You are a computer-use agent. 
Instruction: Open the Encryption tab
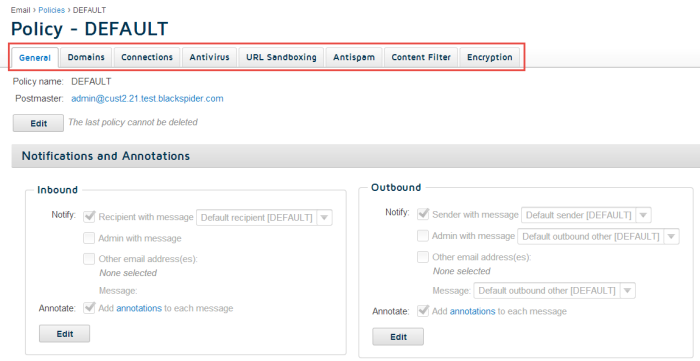(x=490, y=57)
